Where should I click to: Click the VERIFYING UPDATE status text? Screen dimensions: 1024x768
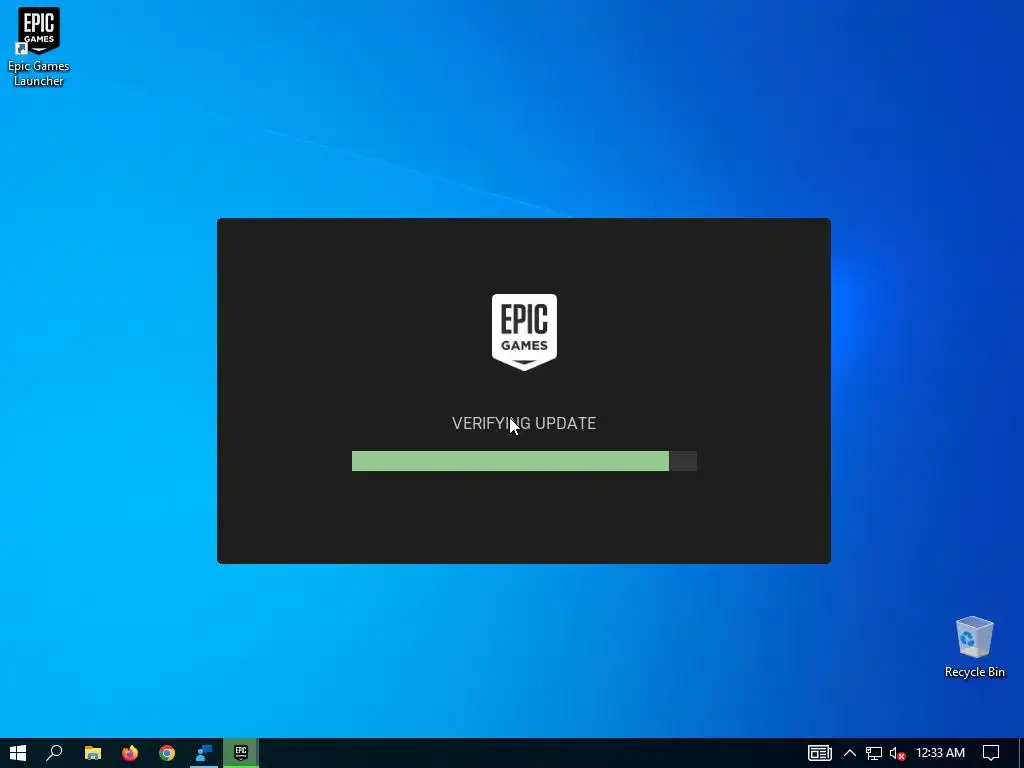click(x=524, y=423)
